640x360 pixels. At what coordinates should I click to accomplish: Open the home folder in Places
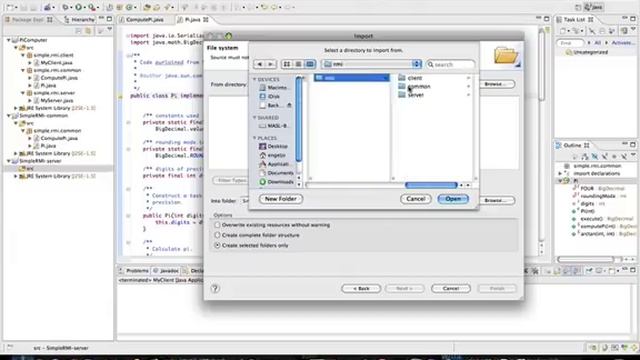click(x=272, y=155)
